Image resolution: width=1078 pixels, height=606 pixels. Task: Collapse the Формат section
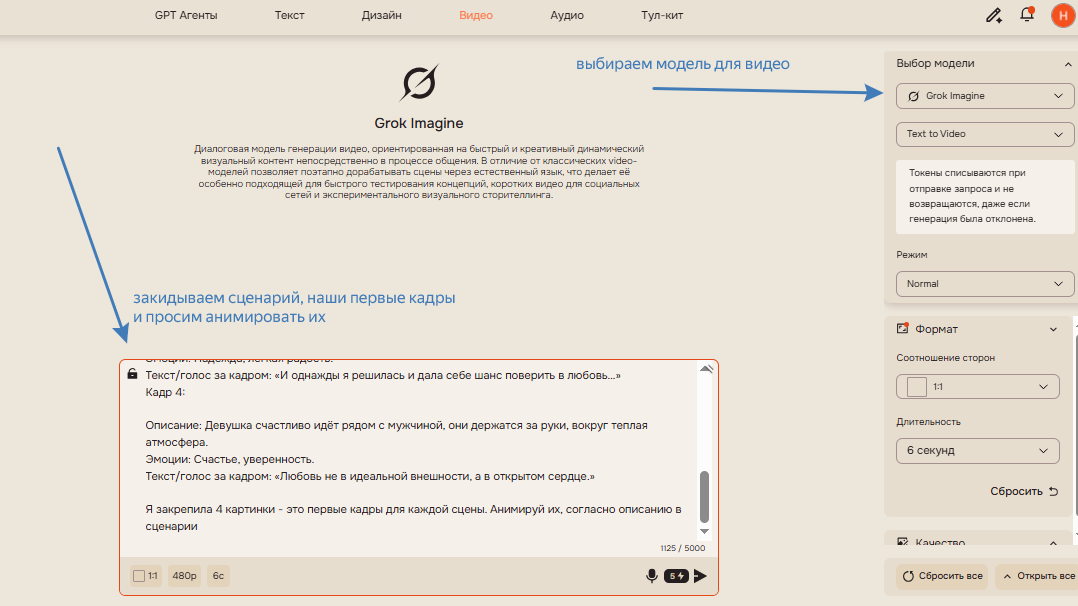[1053, 329]
